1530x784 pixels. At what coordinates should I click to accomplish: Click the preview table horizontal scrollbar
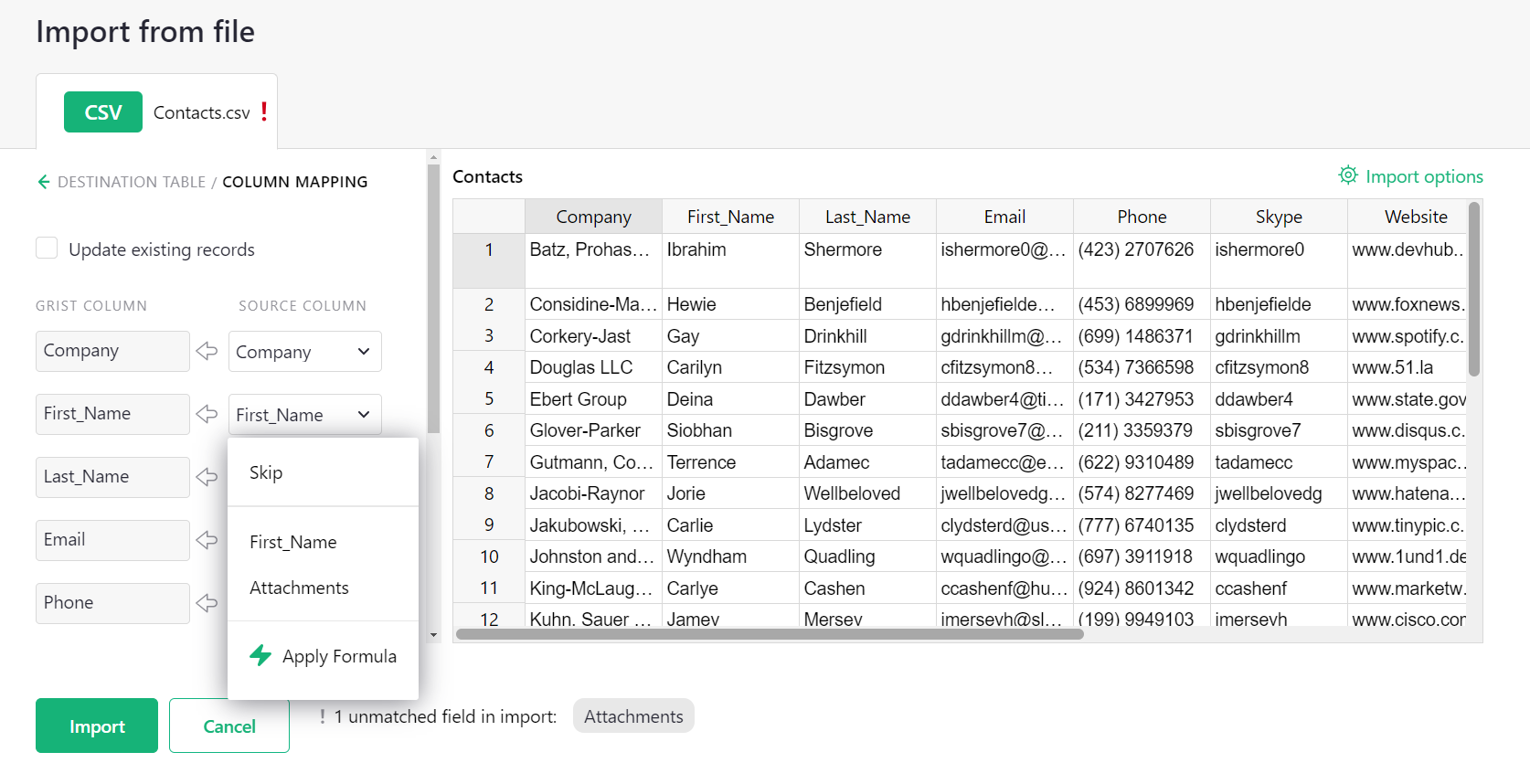point(769,634)
